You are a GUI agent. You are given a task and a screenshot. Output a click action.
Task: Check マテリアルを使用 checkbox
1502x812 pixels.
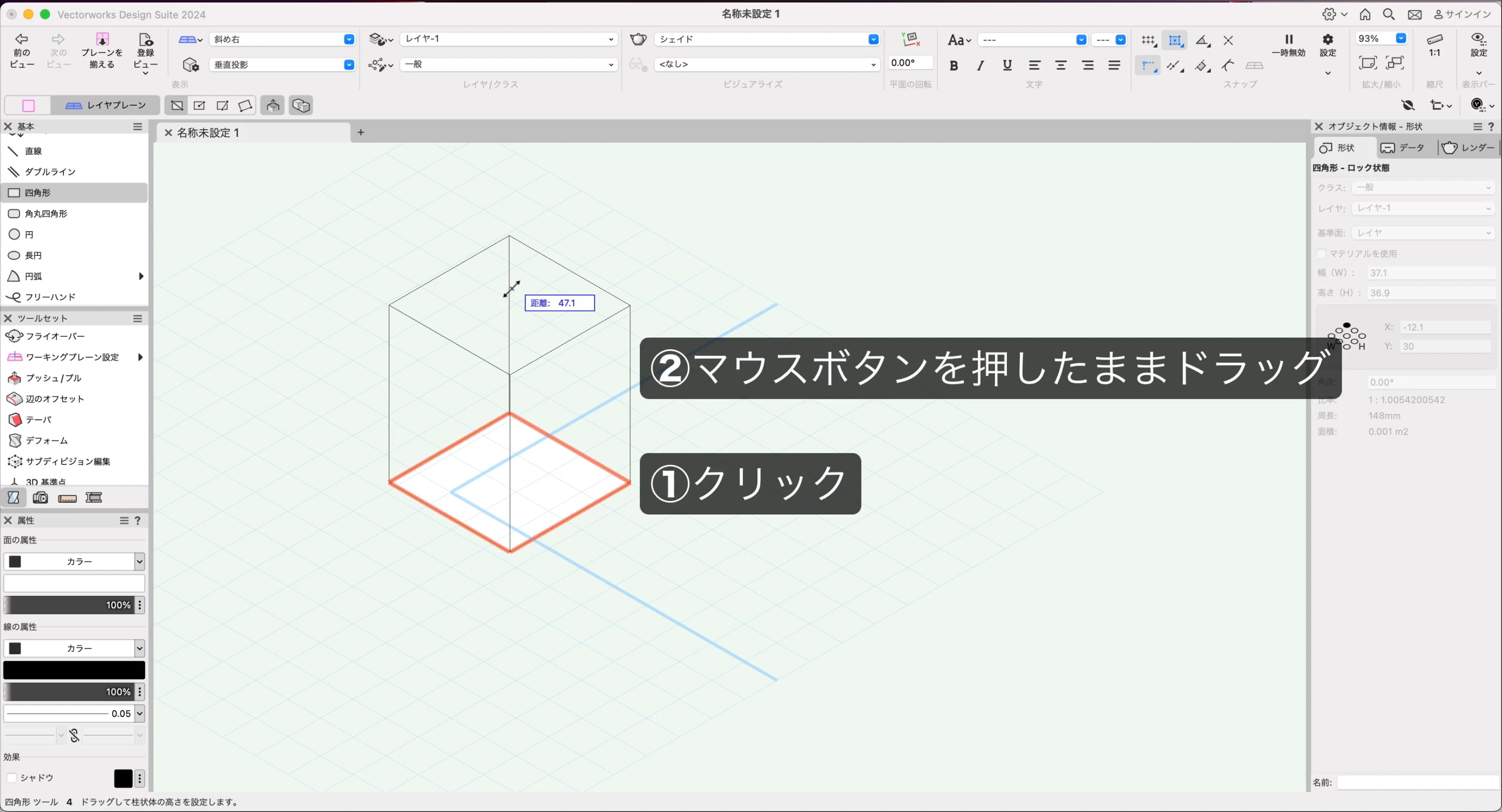[1322, 254]
